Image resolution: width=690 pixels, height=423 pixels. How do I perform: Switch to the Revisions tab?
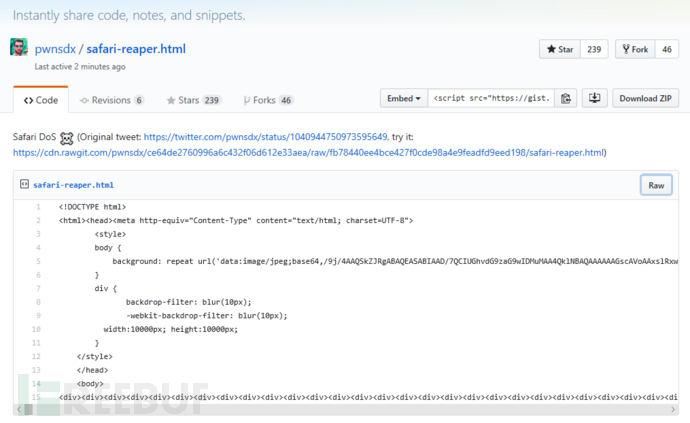tap(112, 100)
